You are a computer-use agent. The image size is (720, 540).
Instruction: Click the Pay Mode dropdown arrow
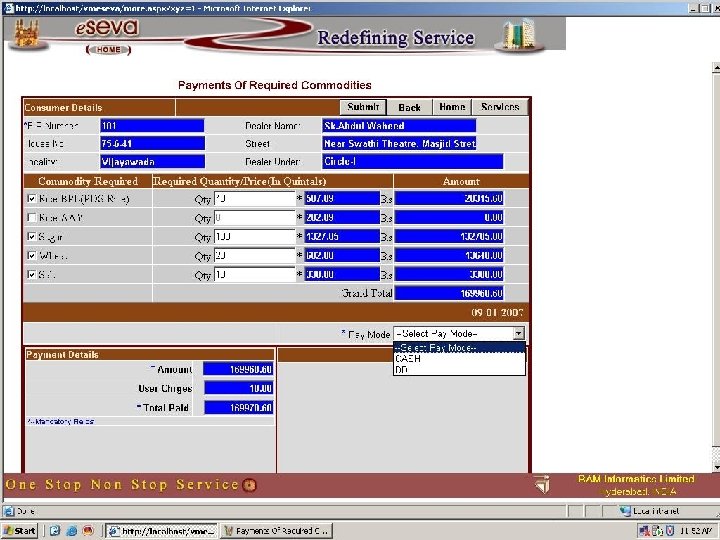coord(518,333)
